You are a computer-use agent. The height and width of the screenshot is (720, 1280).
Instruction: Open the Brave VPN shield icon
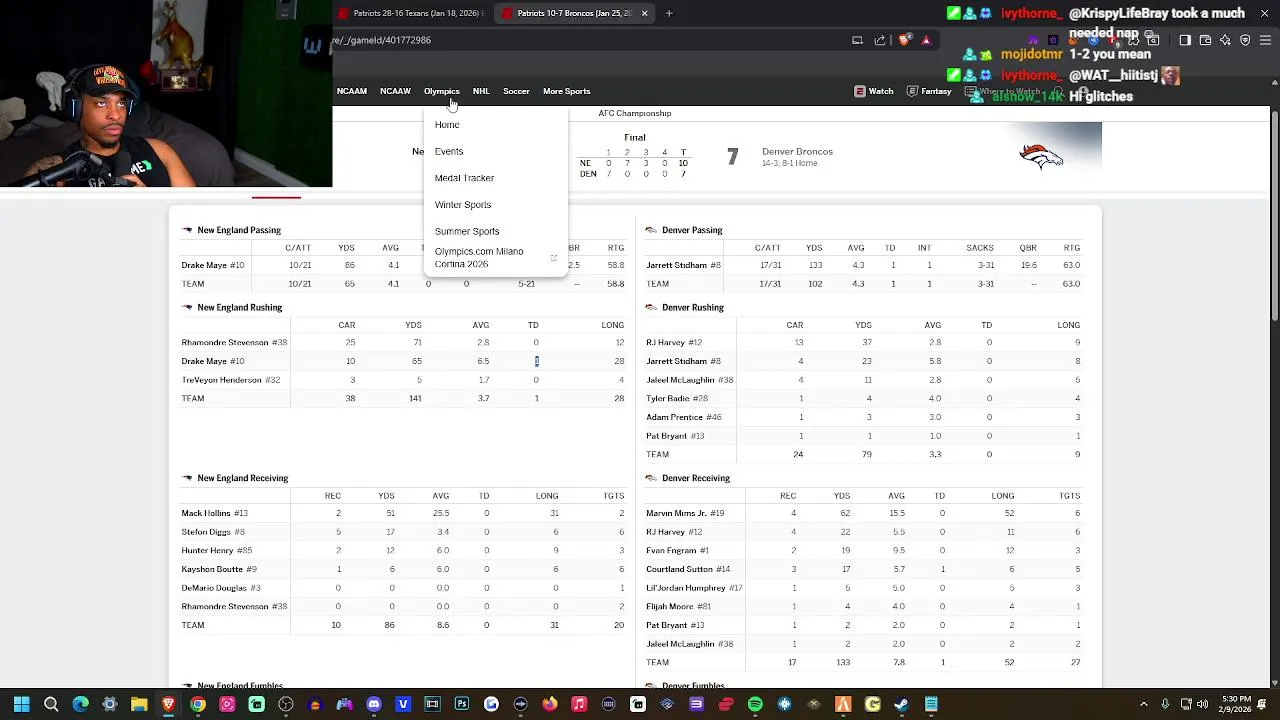pos(1245,40)
